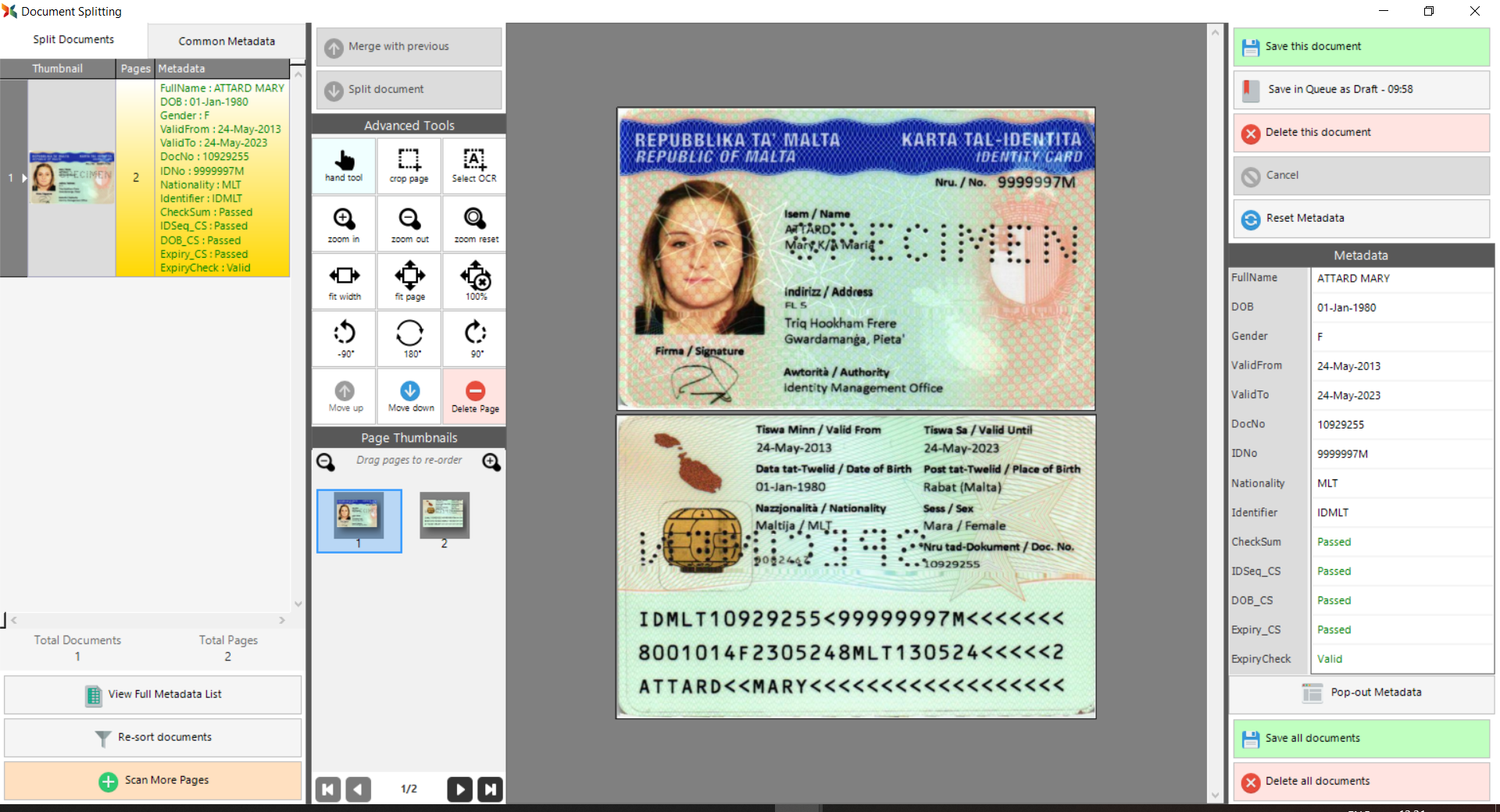Move the page down
Viewport: 1500px width, 812px height.
[x=409, y=396]
